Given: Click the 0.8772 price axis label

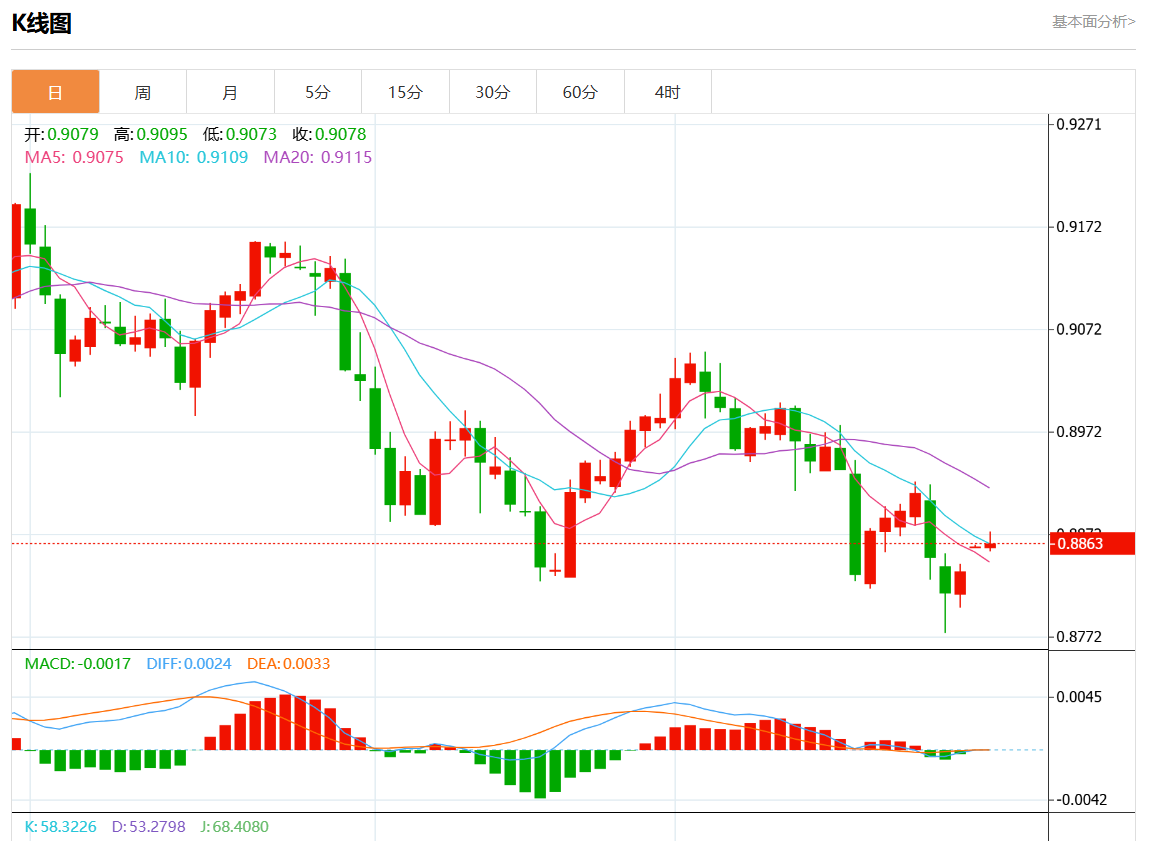Looking at the screenshot, I should tap(1079, 637).
